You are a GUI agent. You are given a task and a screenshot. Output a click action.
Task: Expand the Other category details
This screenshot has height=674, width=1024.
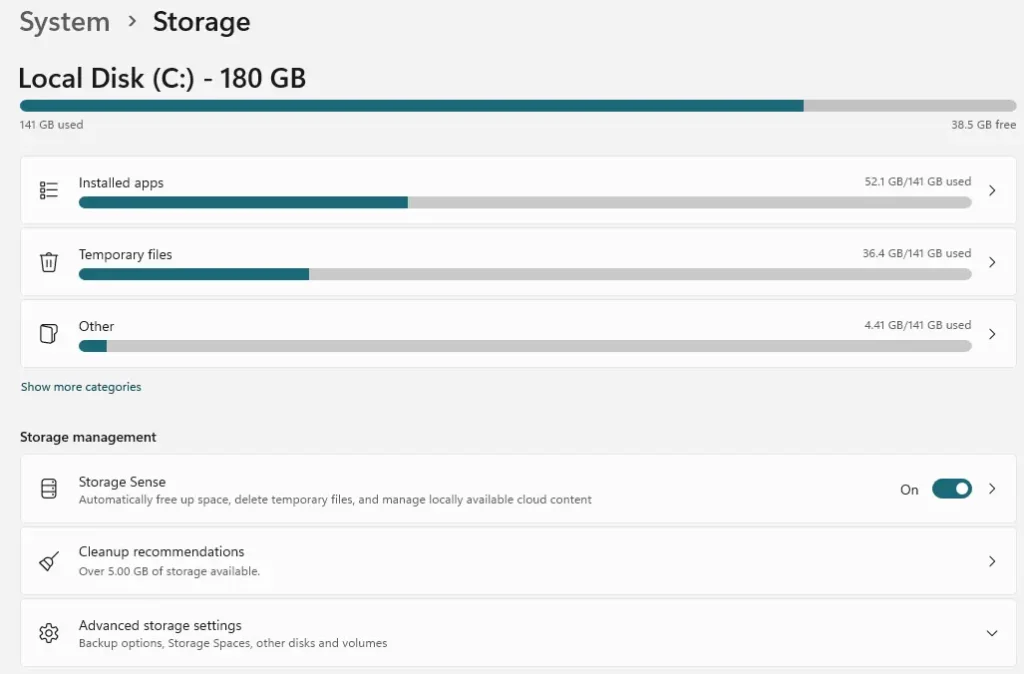tap(991, 334)
